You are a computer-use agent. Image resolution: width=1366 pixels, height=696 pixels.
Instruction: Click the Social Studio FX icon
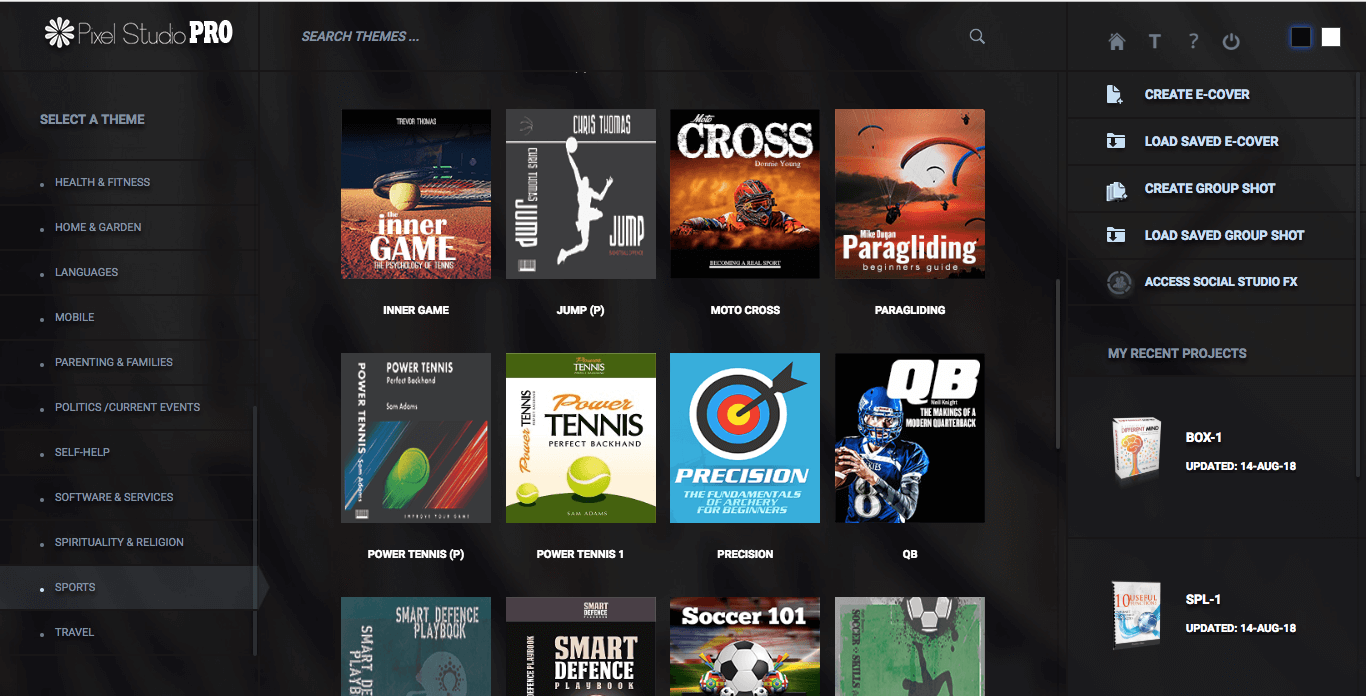[1119, 282]
